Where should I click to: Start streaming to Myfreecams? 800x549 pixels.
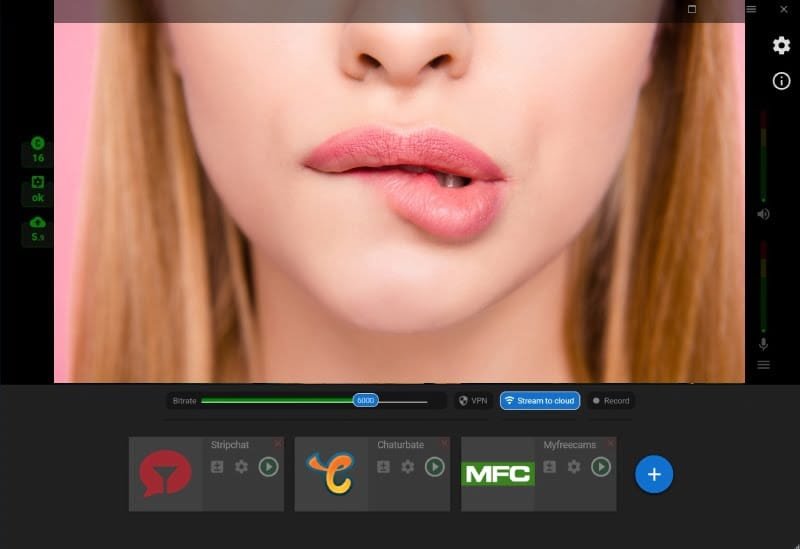600,467
